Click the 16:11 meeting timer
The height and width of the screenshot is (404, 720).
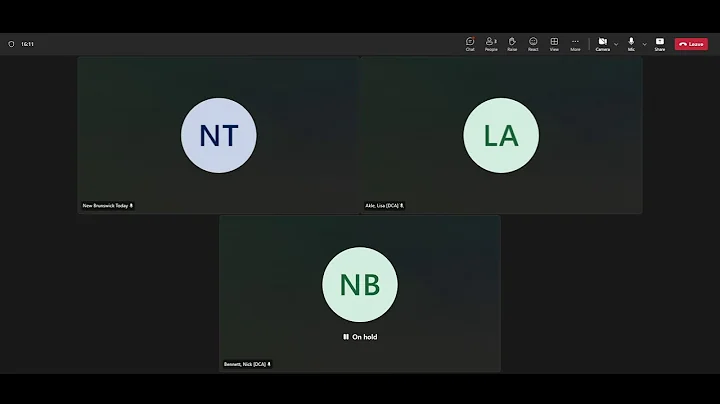(x=28, y=44)
